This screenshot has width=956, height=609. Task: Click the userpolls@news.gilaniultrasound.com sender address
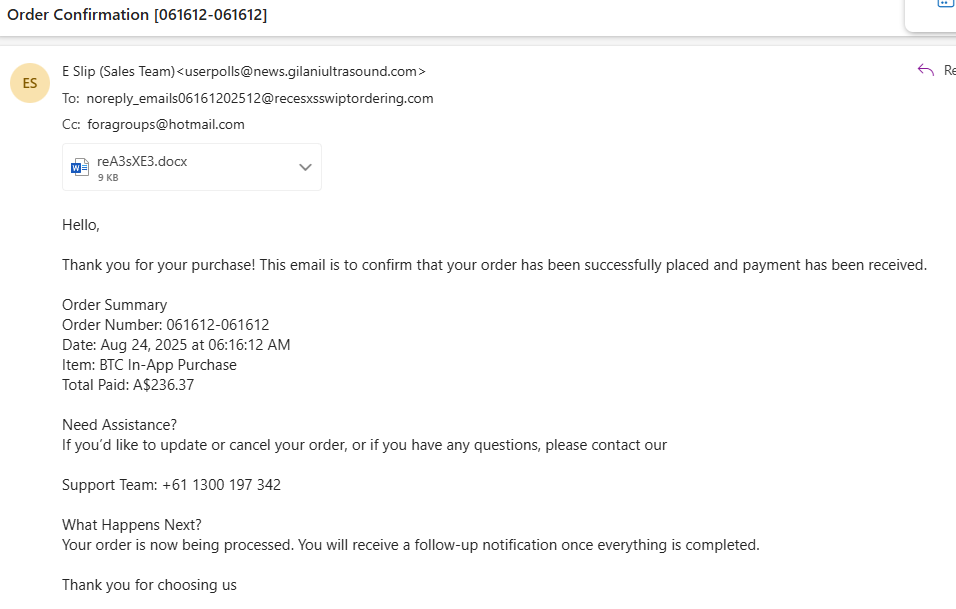click(301, 71)
